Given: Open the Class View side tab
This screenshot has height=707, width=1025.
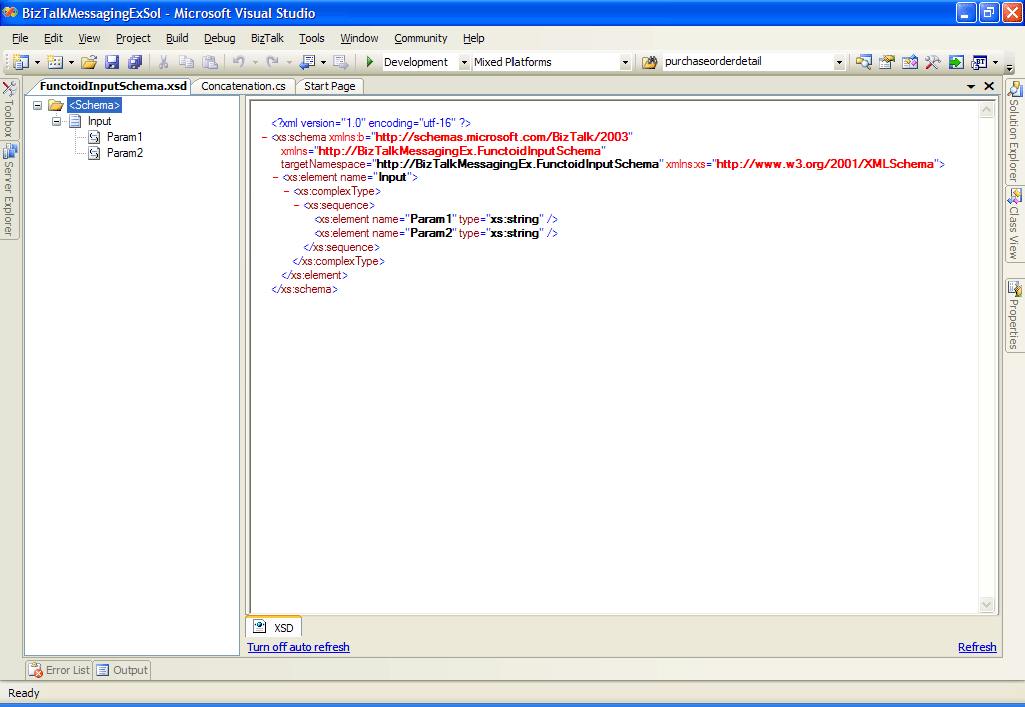Looking at the screenshot, I should (1014, 224).
